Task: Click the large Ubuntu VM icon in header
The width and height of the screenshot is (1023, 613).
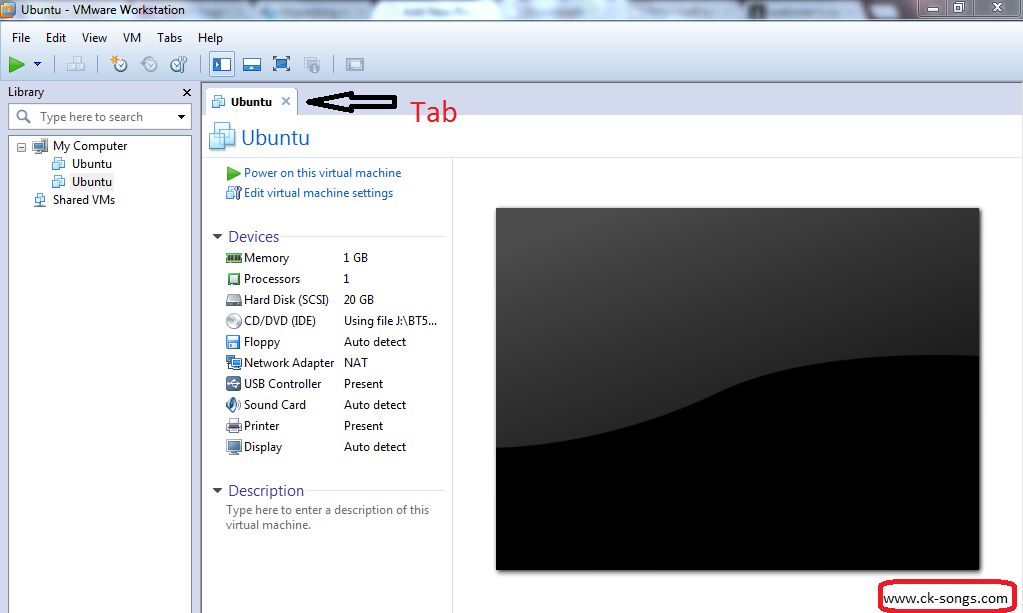Action: pyautogui.click(x=222, y=137)
